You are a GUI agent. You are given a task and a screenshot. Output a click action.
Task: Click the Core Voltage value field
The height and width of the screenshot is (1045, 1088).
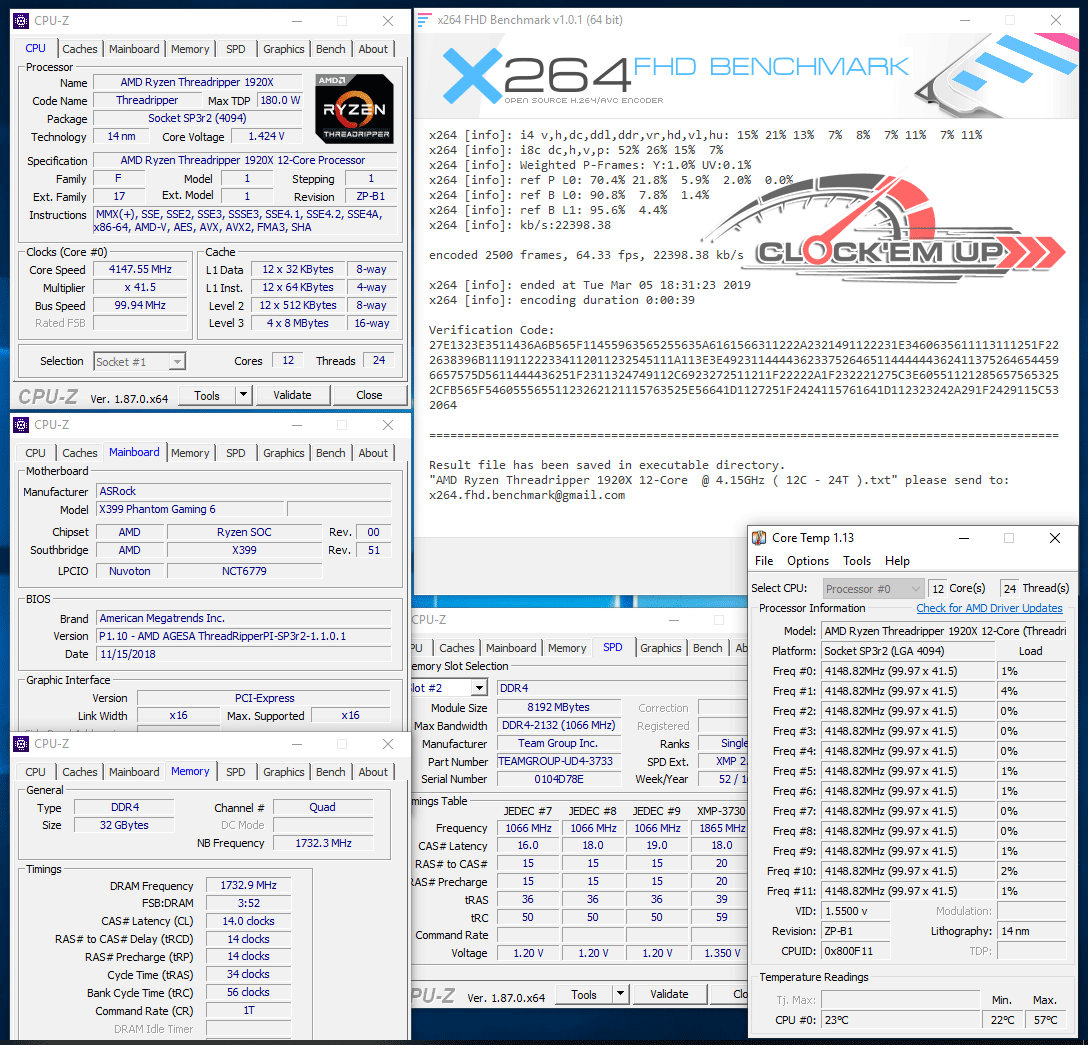coord(267,137)
